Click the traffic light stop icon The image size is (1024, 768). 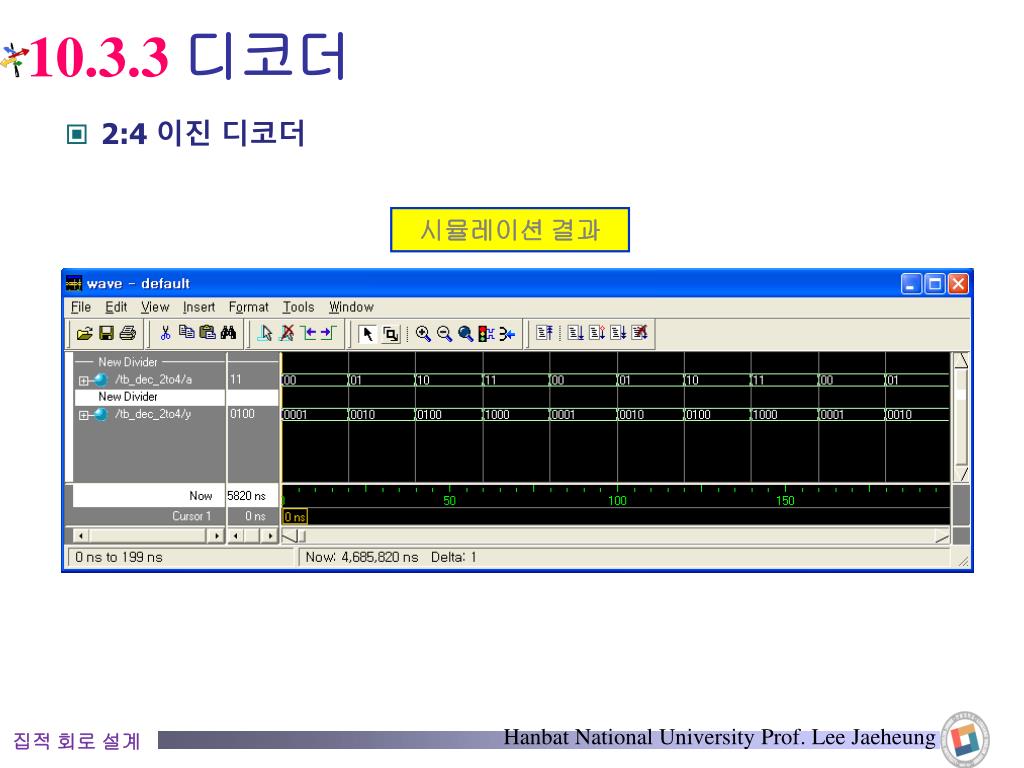tap(486, 334)
